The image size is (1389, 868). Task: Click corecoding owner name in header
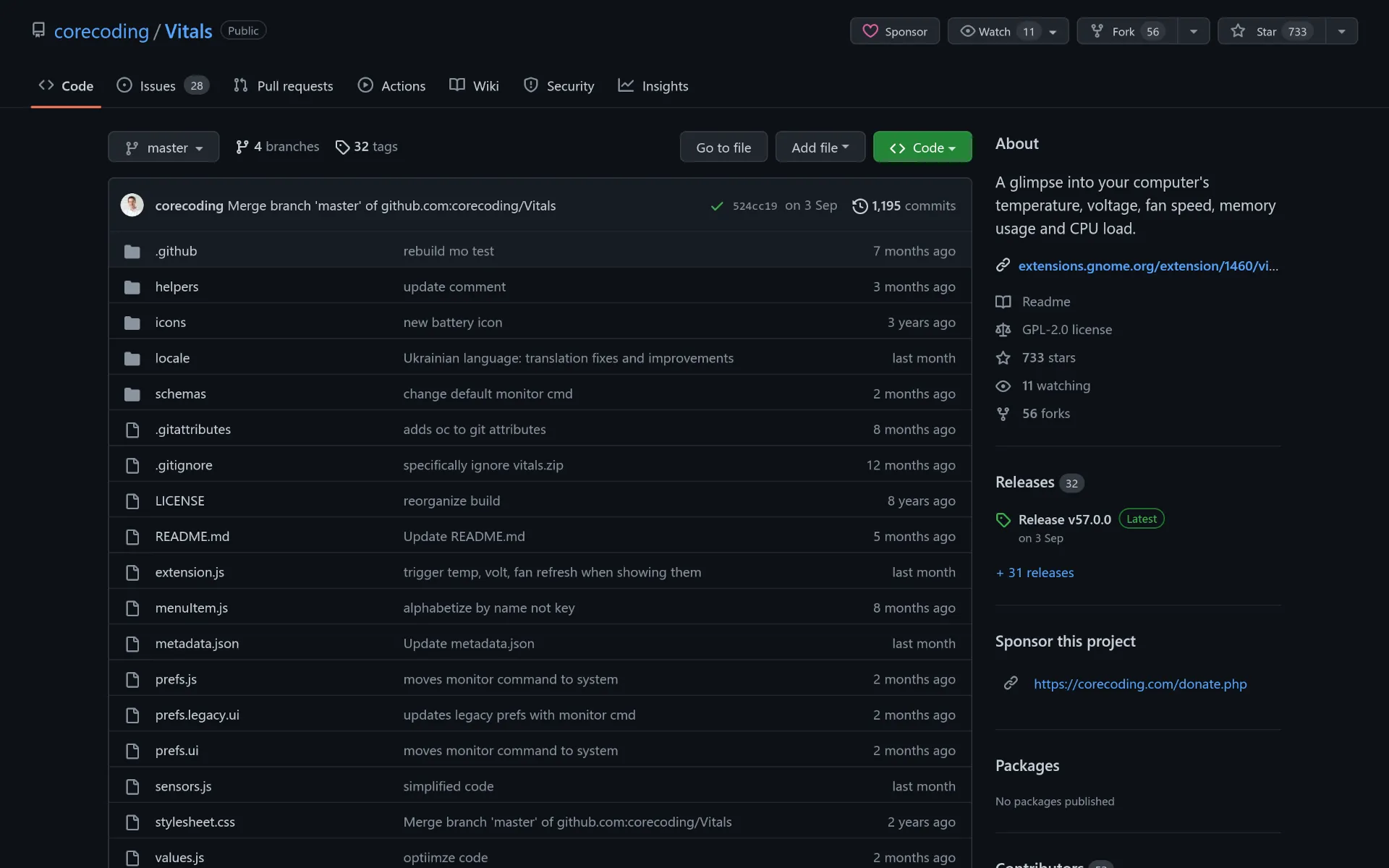pos(101,31)
